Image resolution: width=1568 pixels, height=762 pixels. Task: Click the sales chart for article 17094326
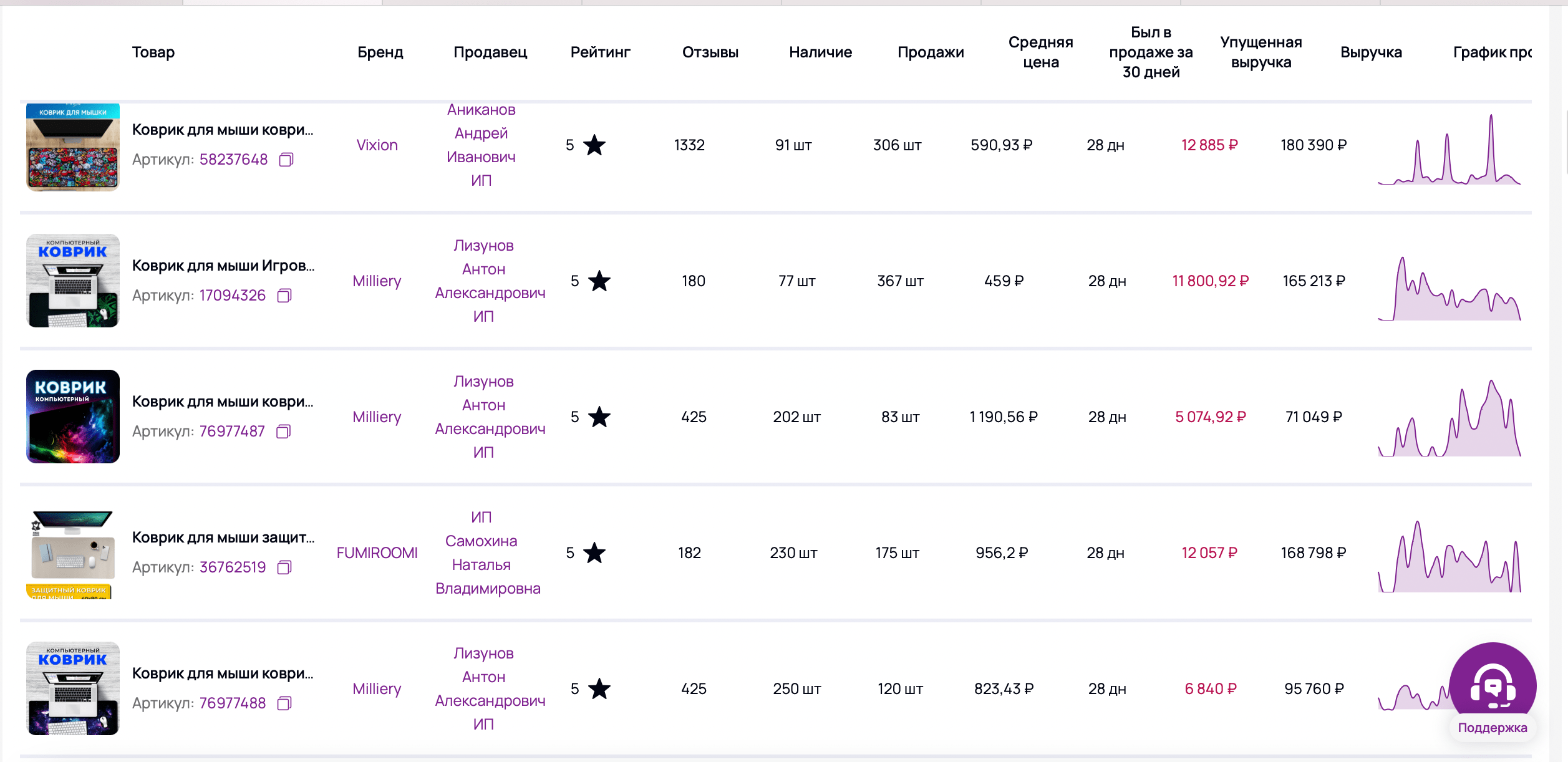pos(1449,289)
